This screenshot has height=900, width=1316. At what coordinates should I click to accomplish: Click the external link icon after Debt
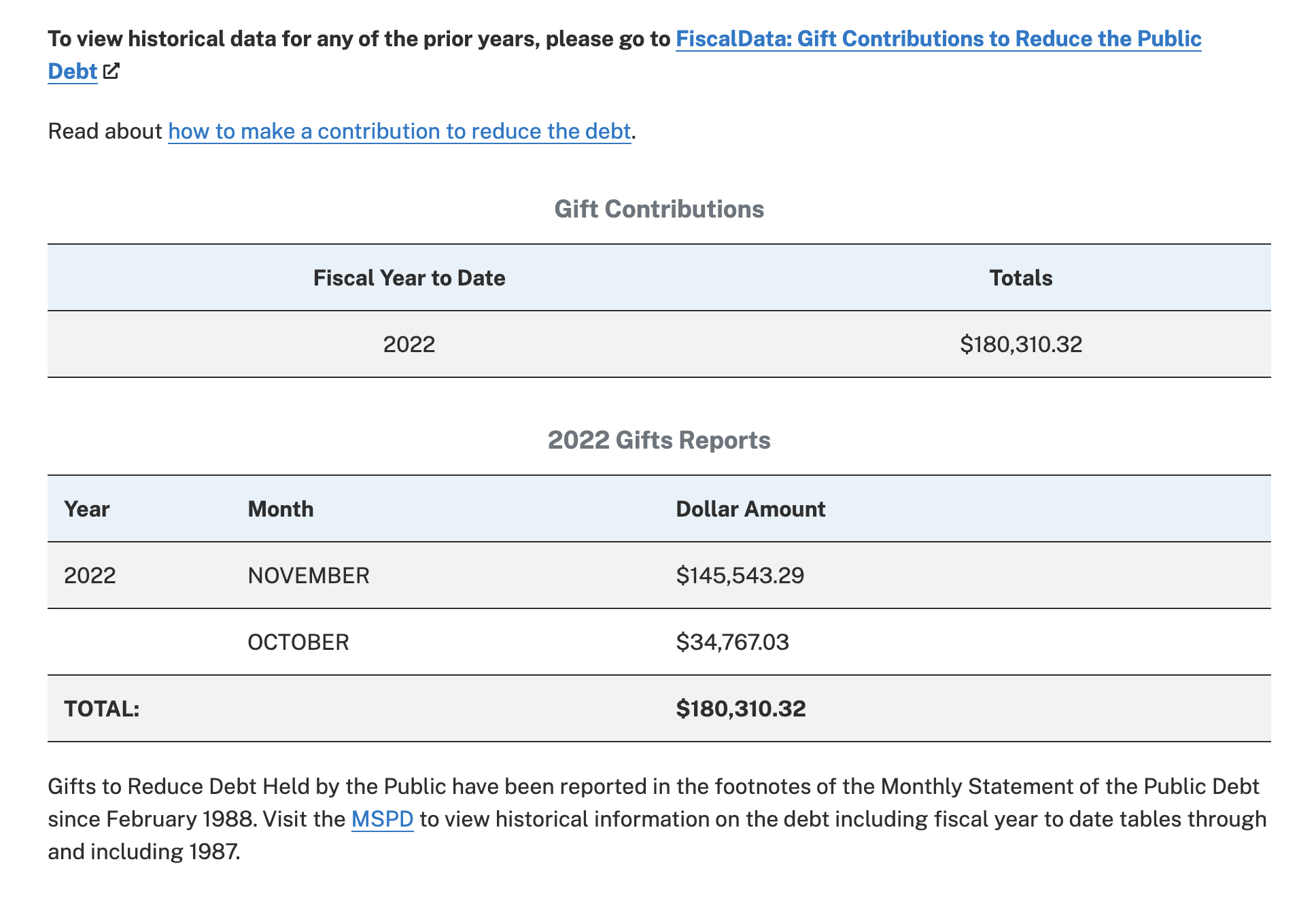(x=111, y=71)
